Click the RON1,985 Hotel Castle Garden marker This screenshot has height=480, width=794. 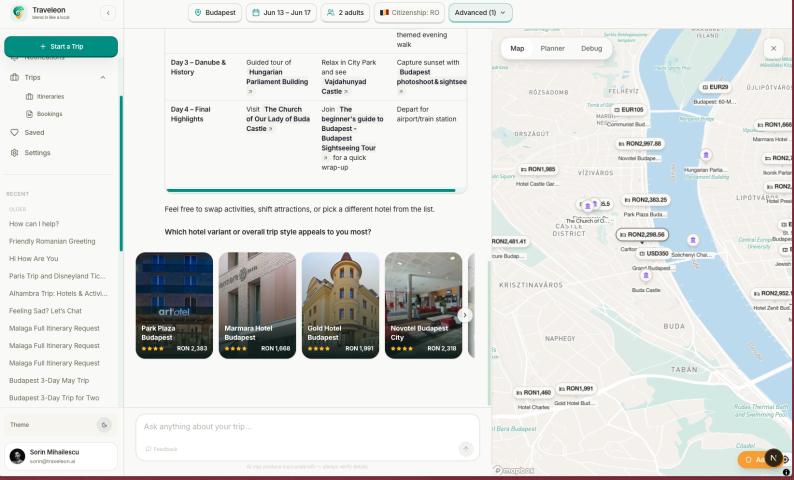point(537,169)
